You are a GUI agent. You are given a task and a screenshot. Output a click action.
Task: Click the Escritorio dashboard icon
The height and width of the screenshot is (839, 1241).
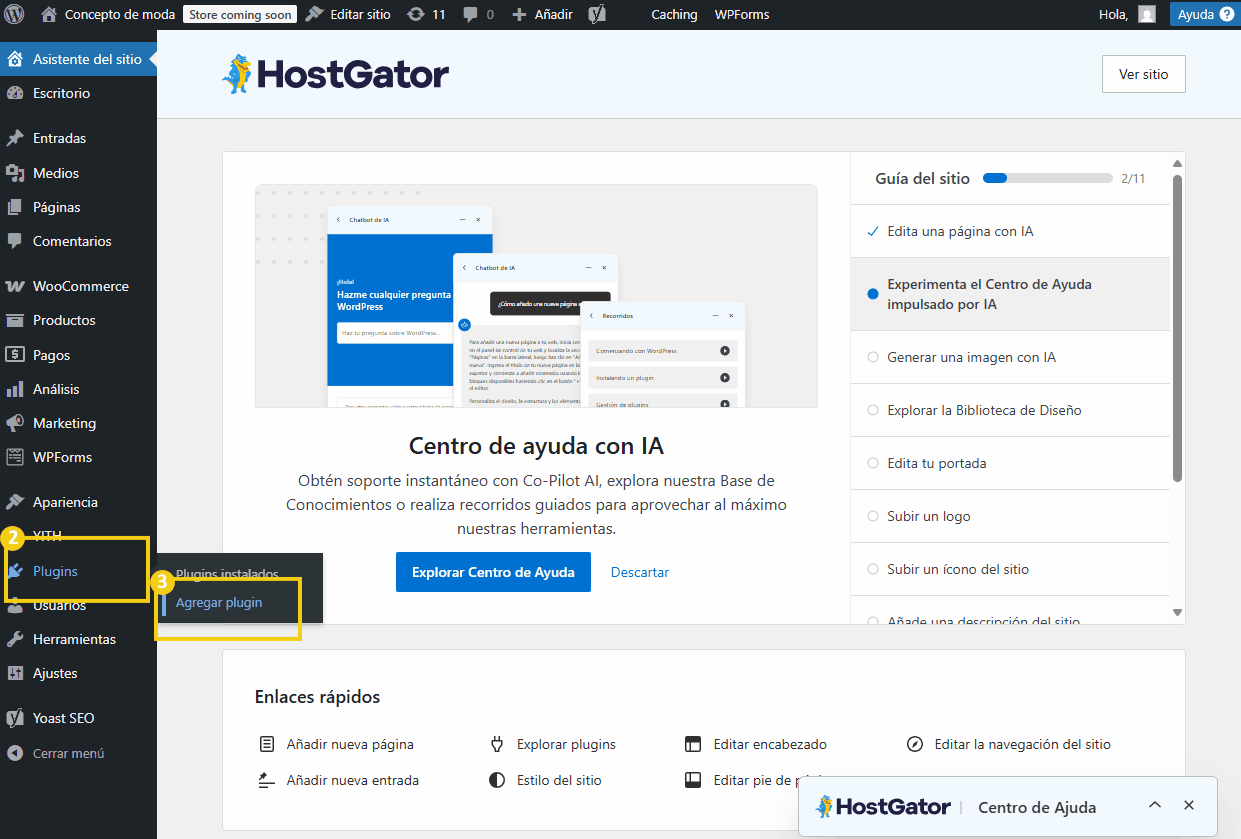(x=15, y=93)
